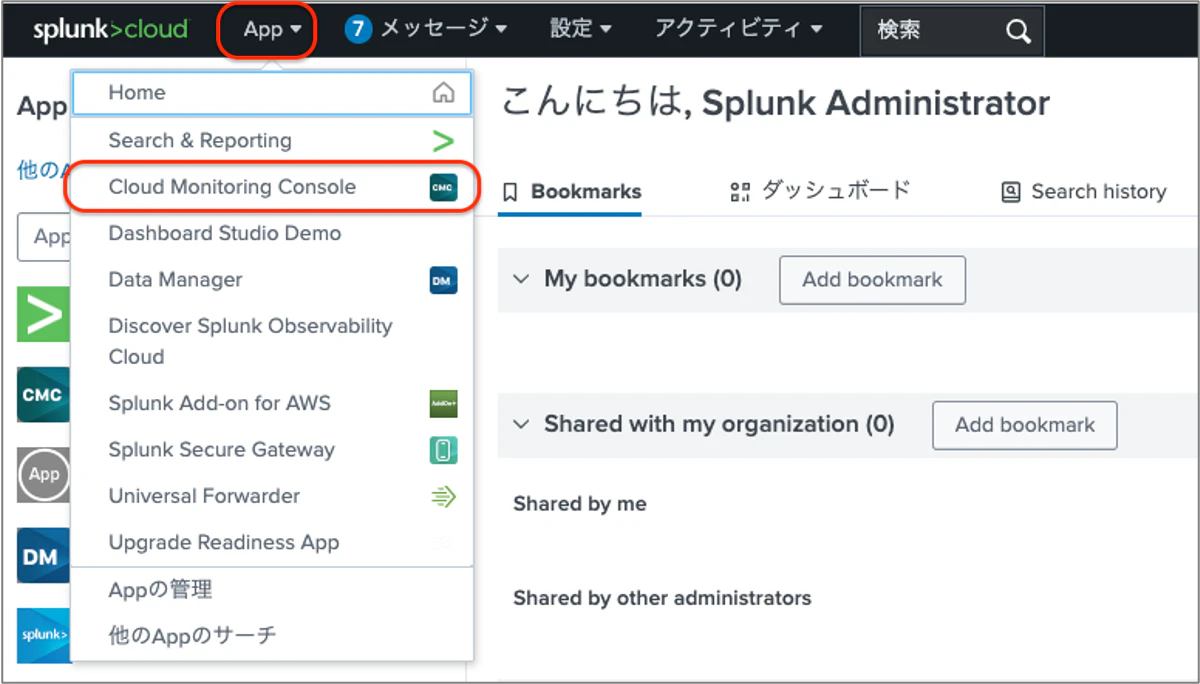Image resolution: width=1200 pixels, height=684 pixels.
Task: Select Dashboard Studio Demo
Action: [x=272, y=233]
